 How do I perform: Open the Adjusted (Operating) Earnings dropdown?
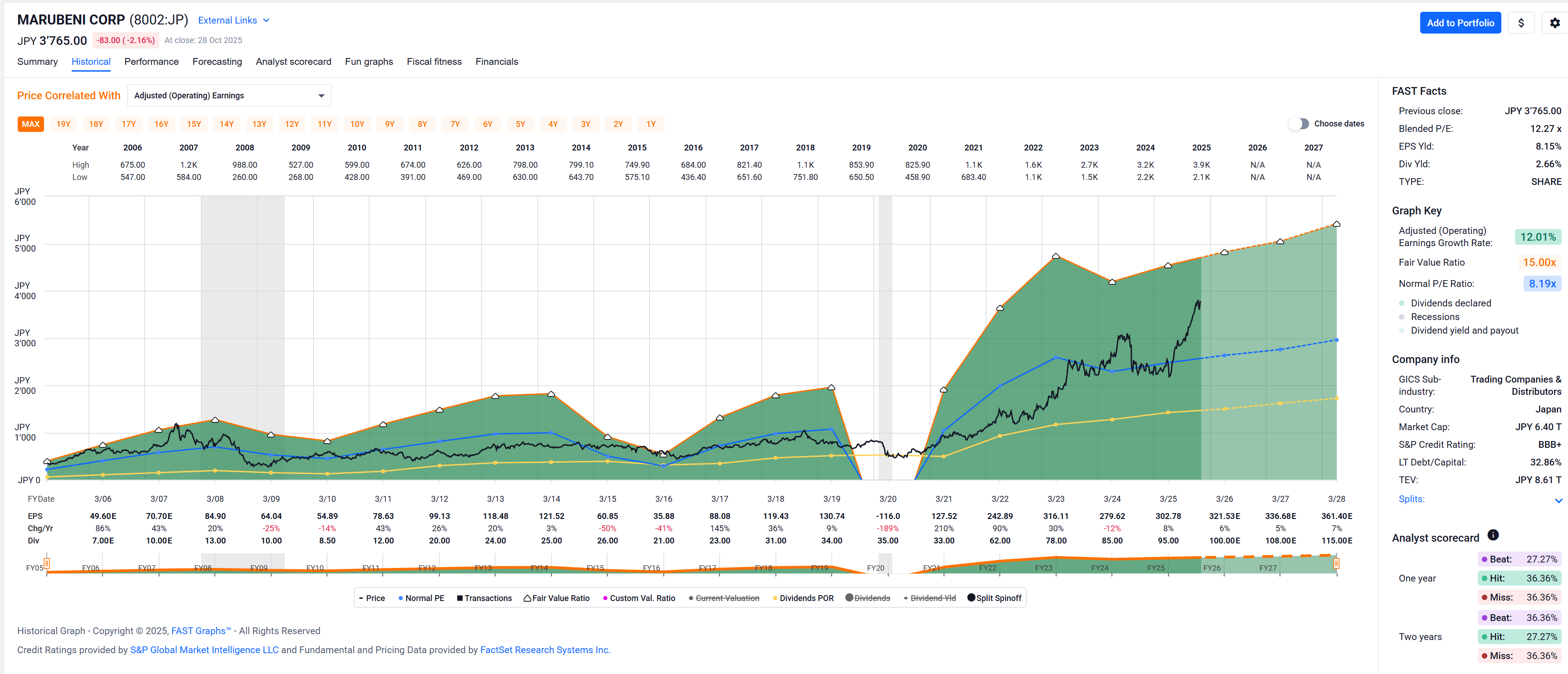[x=229, y=96]
